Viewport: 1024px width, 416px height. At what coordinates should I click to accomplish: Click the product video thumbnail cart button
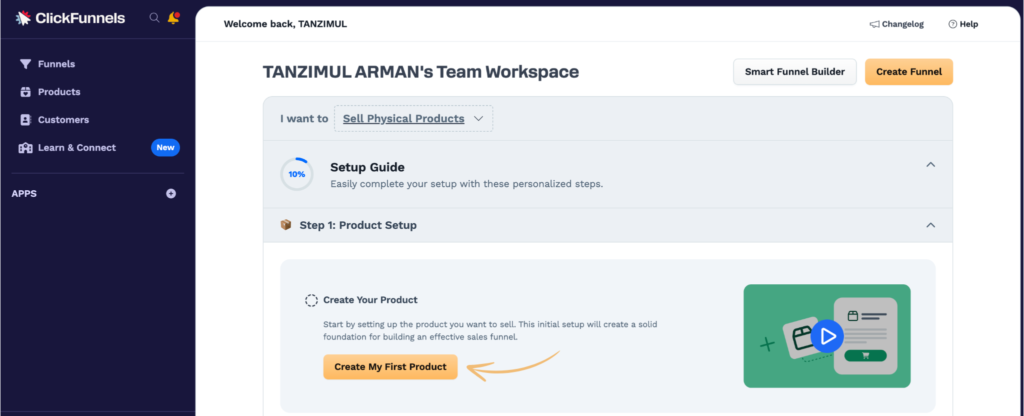865,356
